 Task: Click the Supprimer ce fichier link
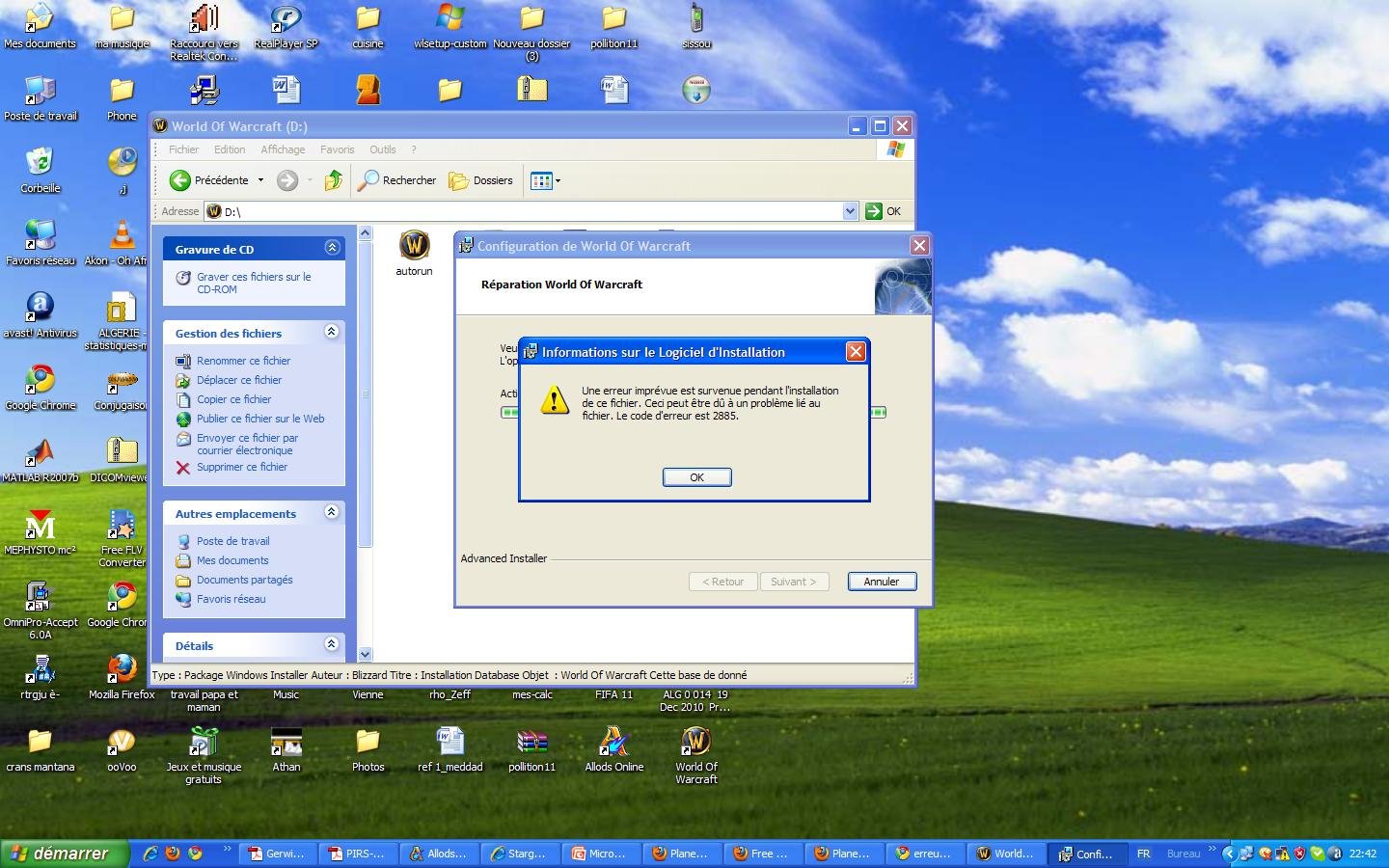coord(241,467)
